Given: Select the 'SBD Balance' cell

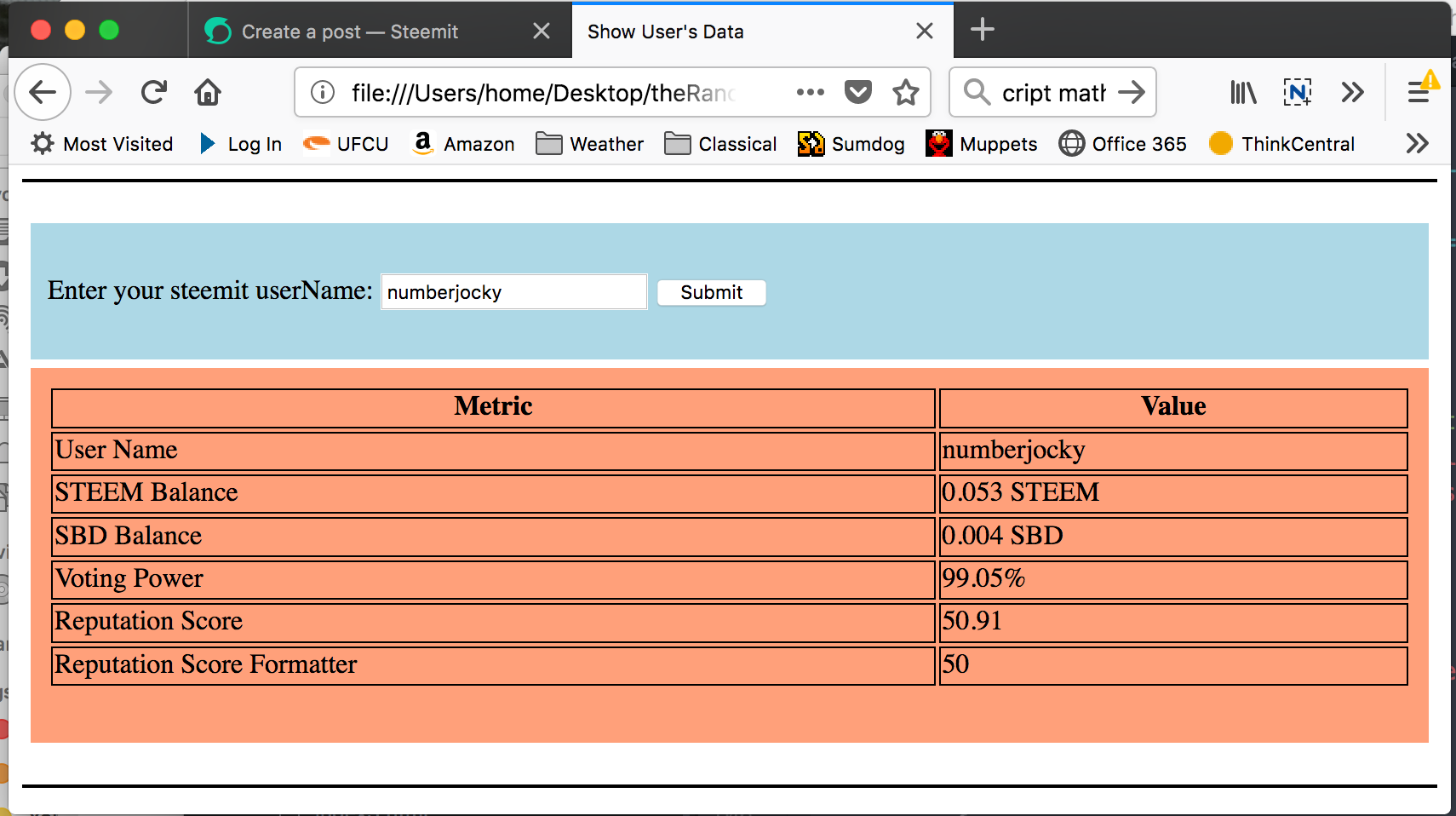Looking at the screenshot, I should (494, 537).
